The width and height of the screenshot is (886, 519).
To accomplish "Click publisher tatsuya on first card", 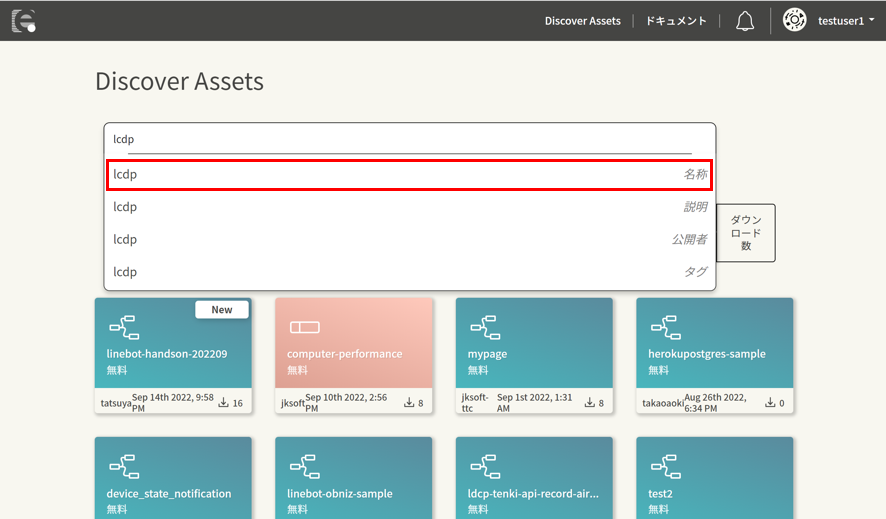I will [x=116, y=403].
